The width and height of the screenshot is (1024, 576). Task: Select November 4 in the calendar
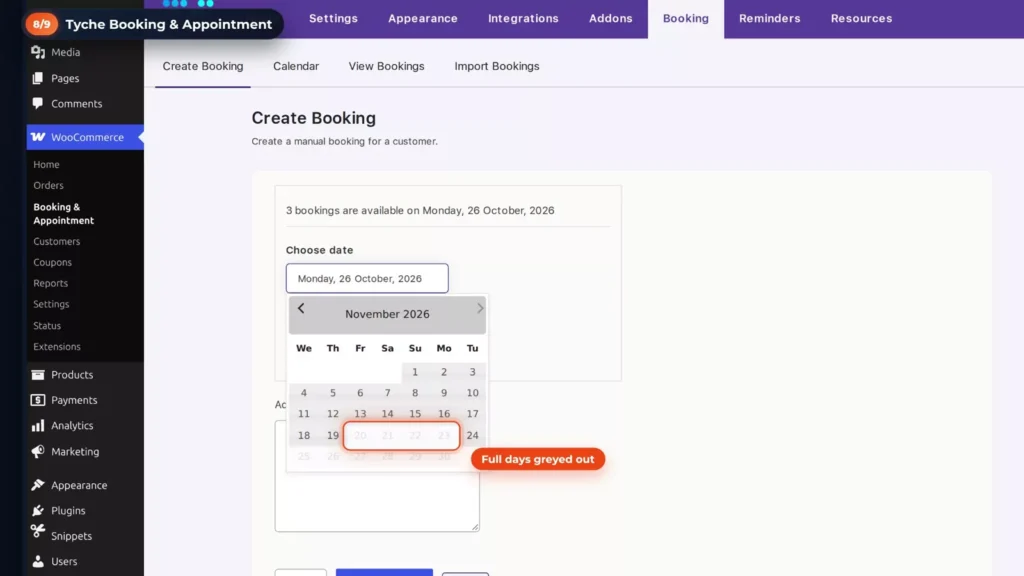click(304, 392)
